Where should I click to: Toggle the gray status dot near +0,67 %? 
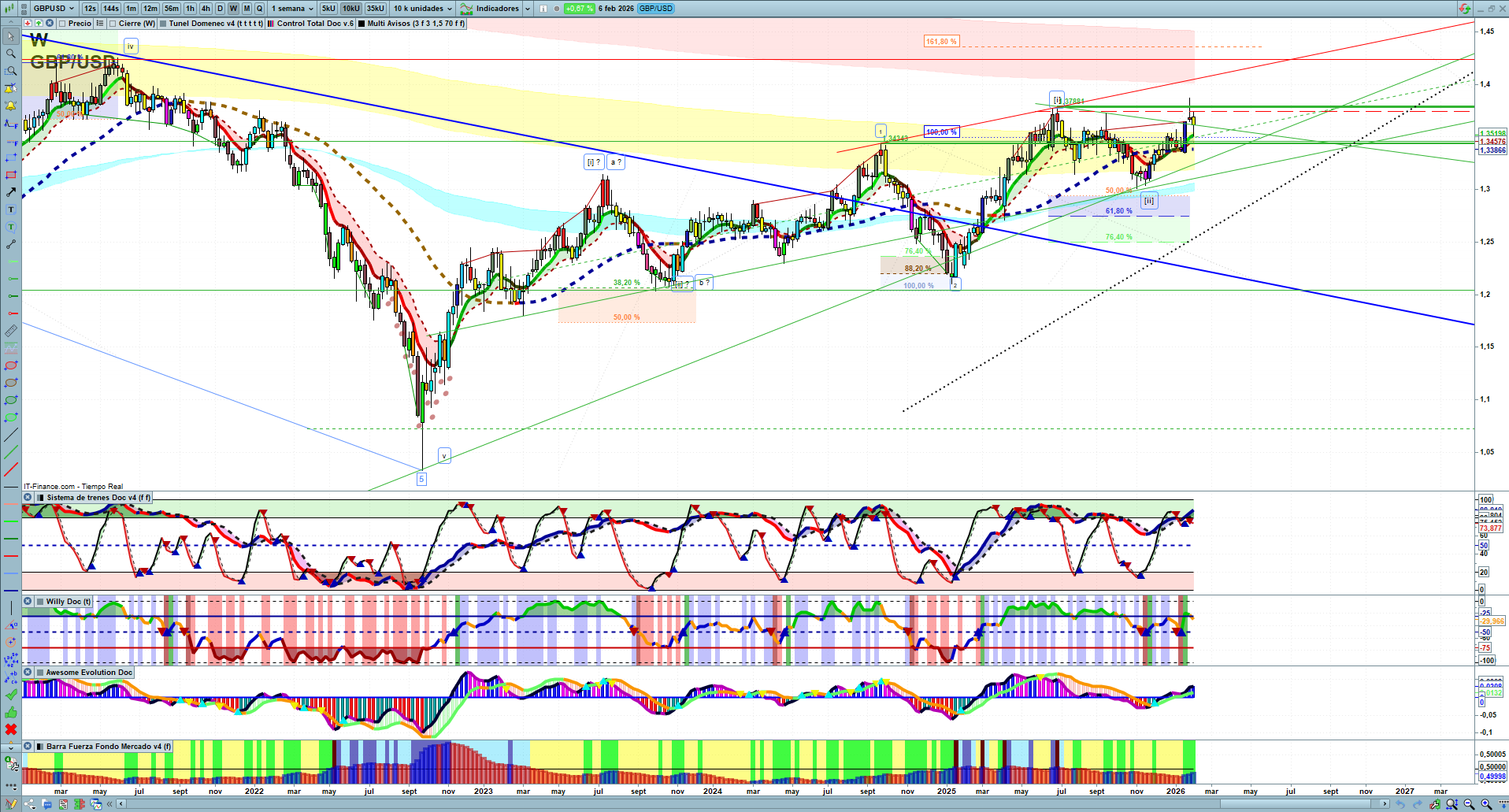(557, 9)
